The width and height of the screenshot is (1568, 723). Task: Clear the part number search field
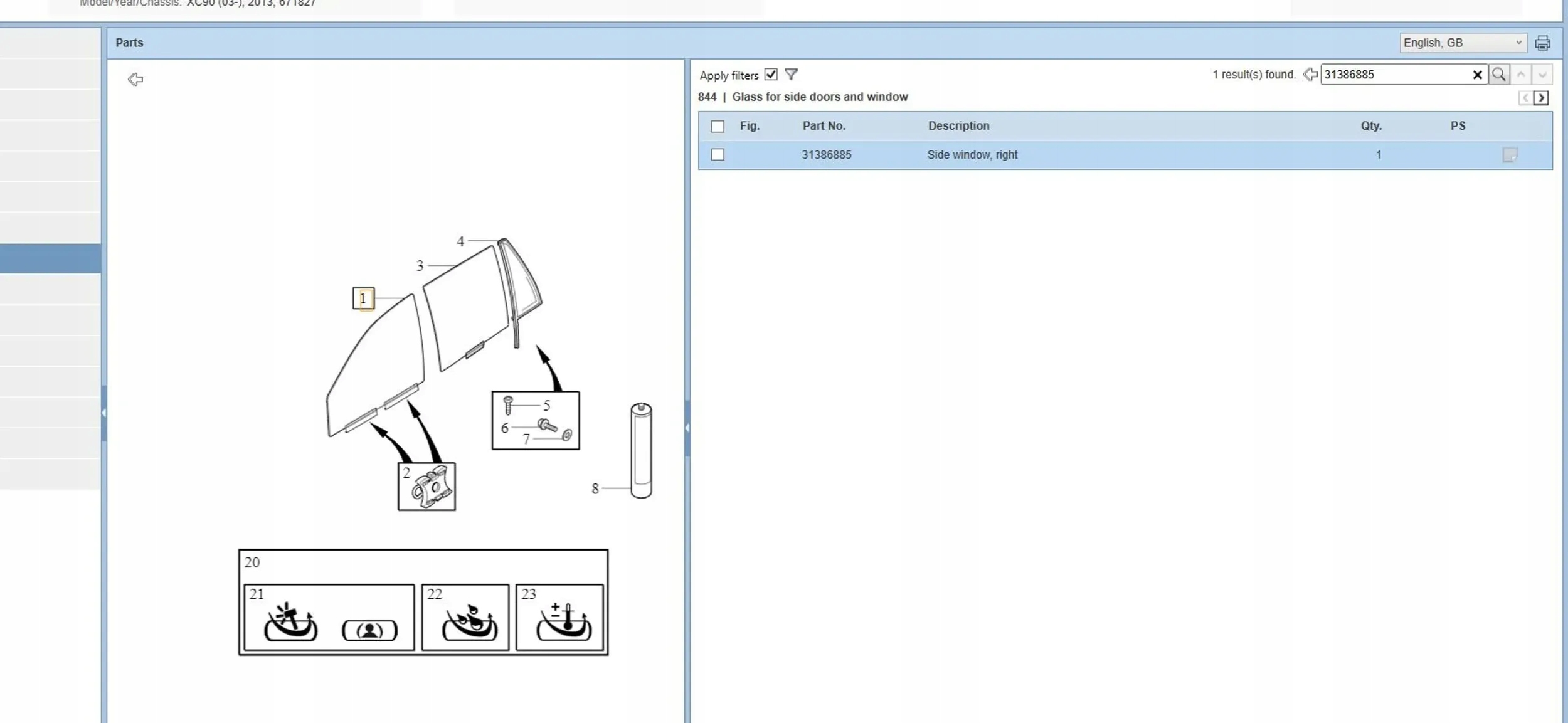1477,75
